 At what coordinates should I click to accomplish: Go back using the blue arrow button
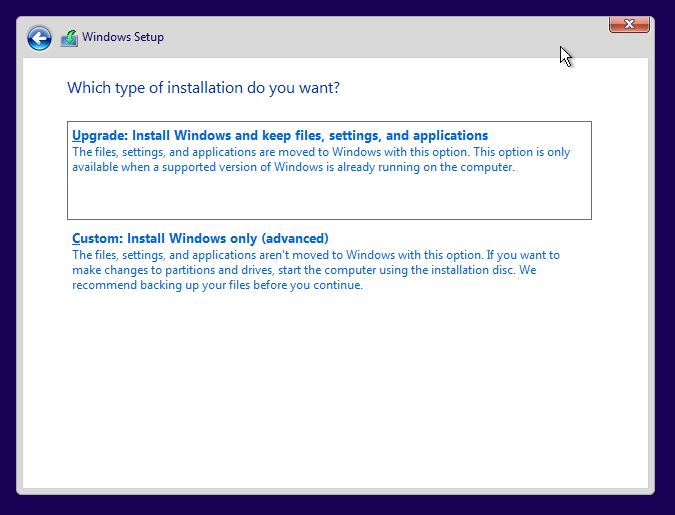(39, 38)
